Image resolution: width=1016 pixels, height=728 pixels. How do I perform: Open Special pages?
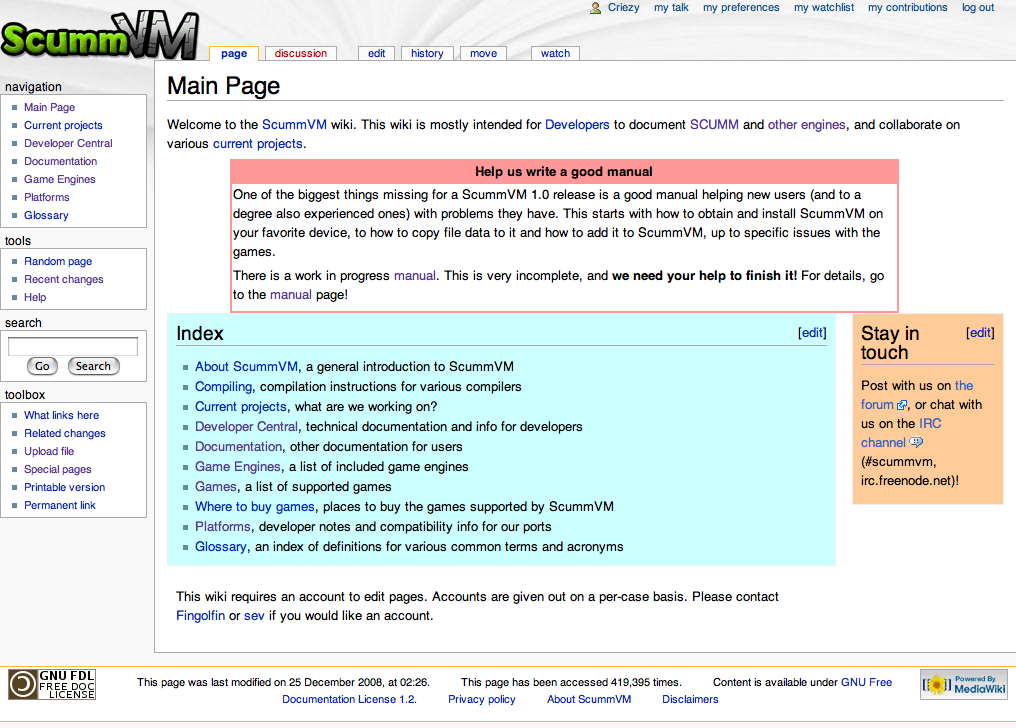(58, 470)
